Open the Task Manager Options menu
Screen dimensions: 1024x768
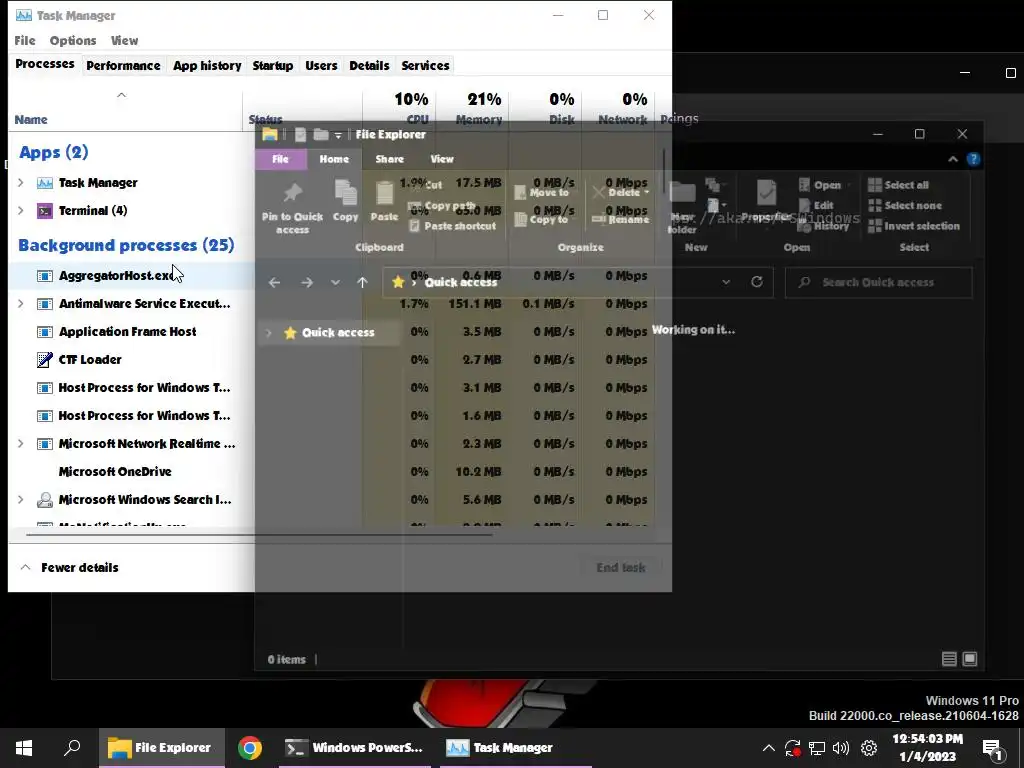click(x=73, y=40)
